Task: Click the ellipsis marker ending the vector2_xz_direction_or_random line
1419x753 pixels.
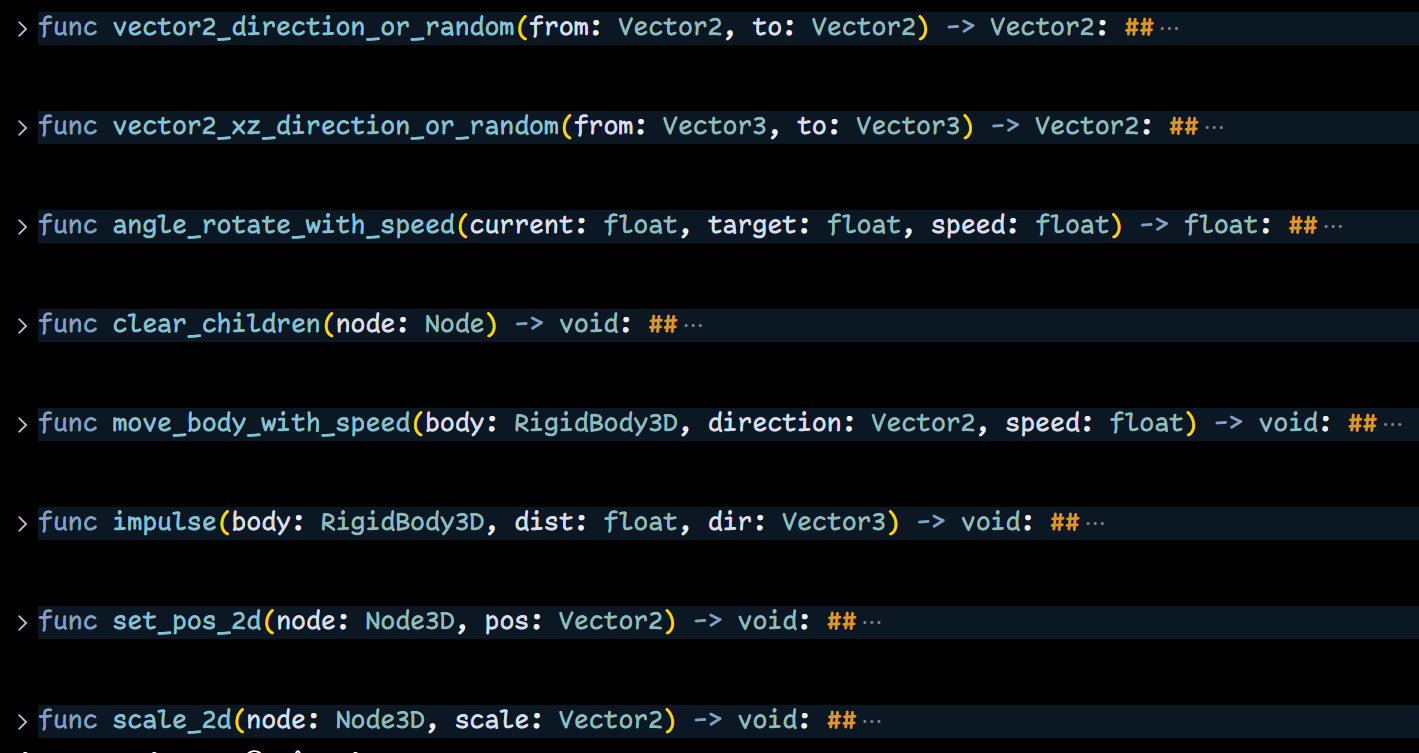Action: point(1214,127)
